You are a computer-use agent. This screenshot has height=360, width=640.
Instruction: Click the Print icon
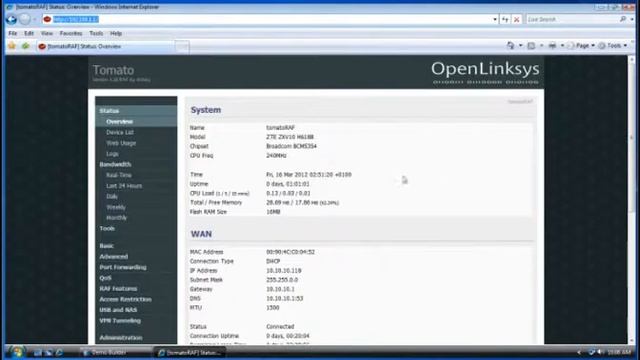coord(552,46)
